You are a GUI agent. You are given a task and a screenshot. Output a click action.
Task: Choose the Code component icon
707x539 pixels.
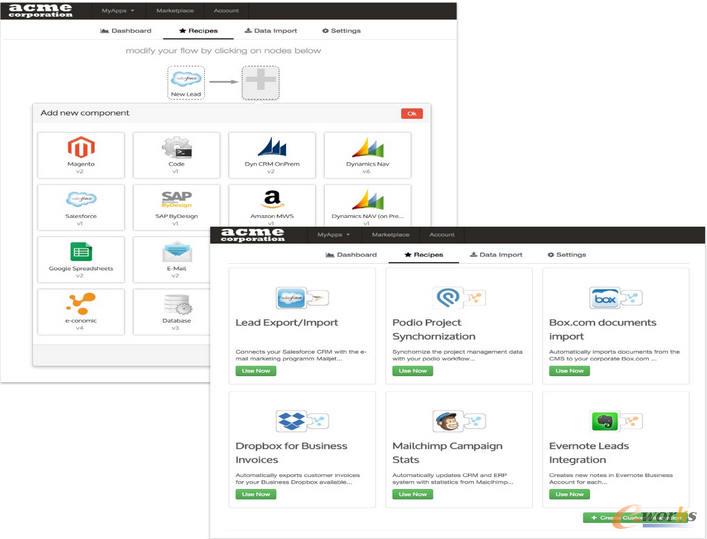click(176, 148)
